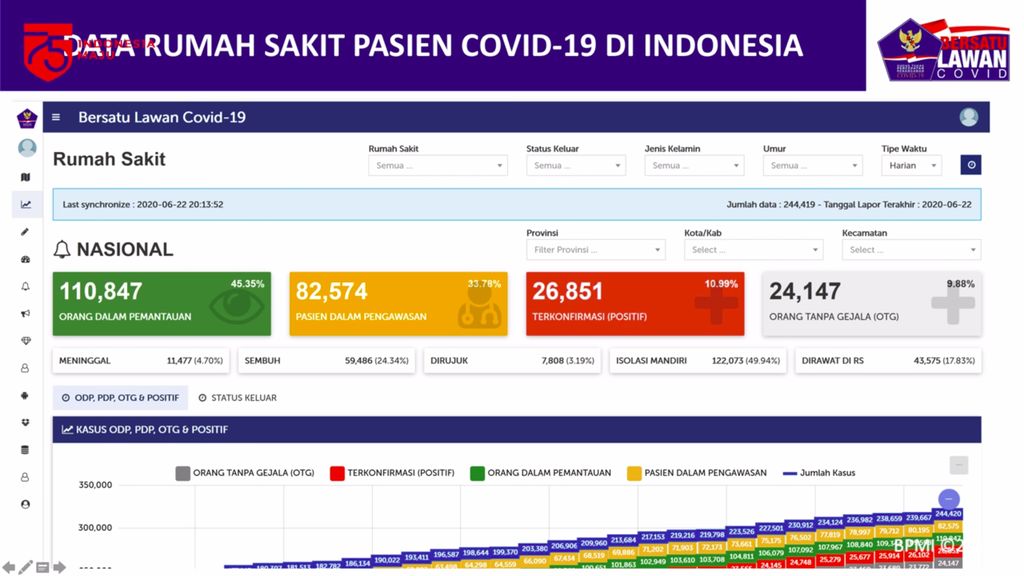Viewport: 1024px width, 576px height.
Task: Open the hamburger menu beside Bersatu Lawan Covid-19
Action: [56, 118]
